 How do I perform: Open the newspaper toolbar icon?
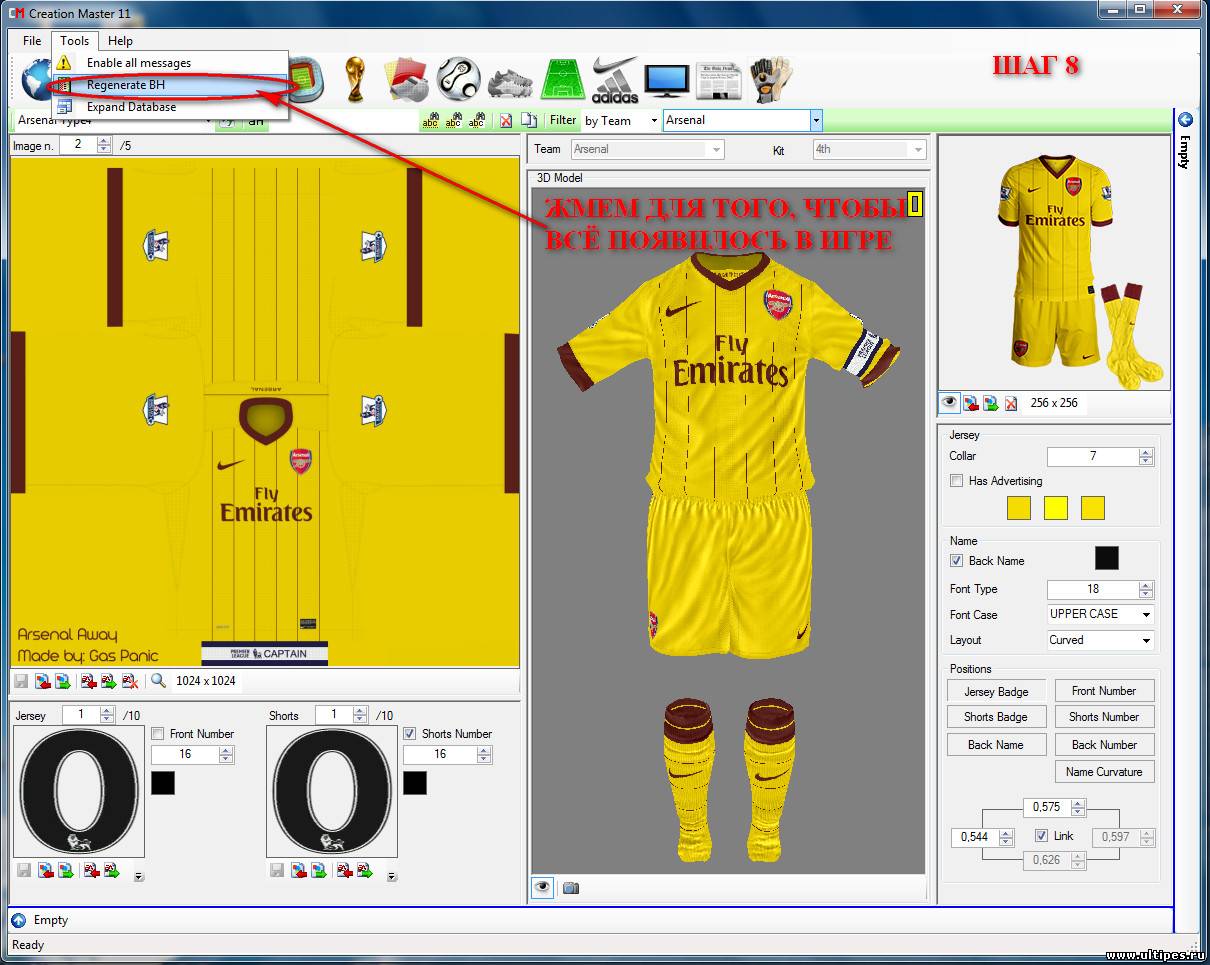(718, 79)
